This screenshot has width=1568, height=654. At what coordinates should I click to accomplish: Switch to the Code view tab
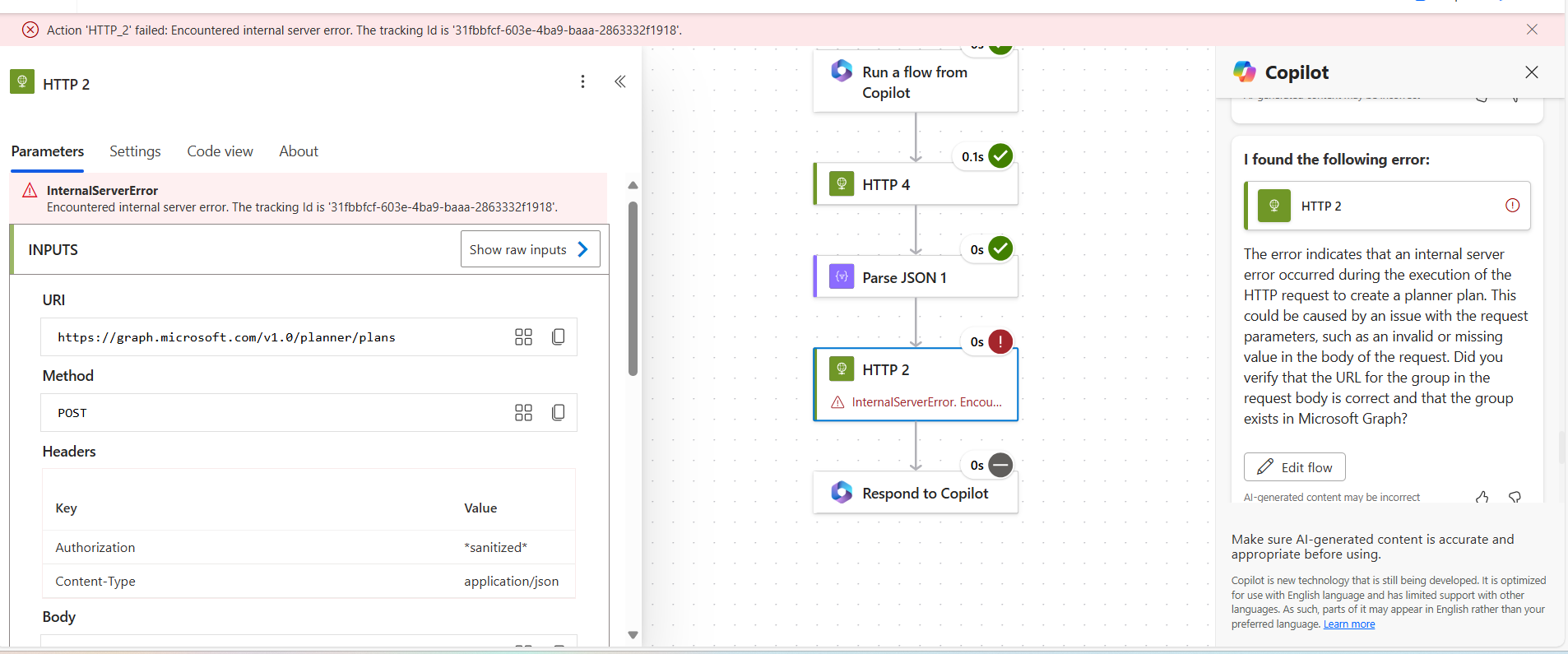click(x=220, y=151)
